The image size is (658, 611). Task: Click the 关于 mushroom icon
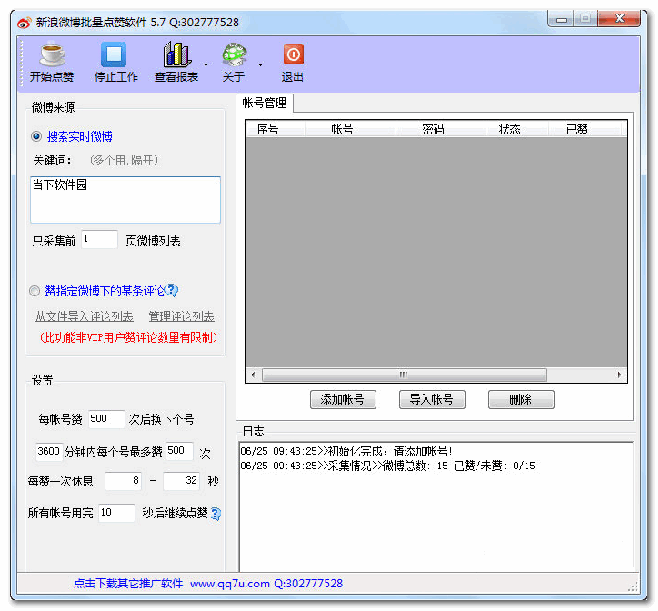pyautogui.click(x=234, y=55)
